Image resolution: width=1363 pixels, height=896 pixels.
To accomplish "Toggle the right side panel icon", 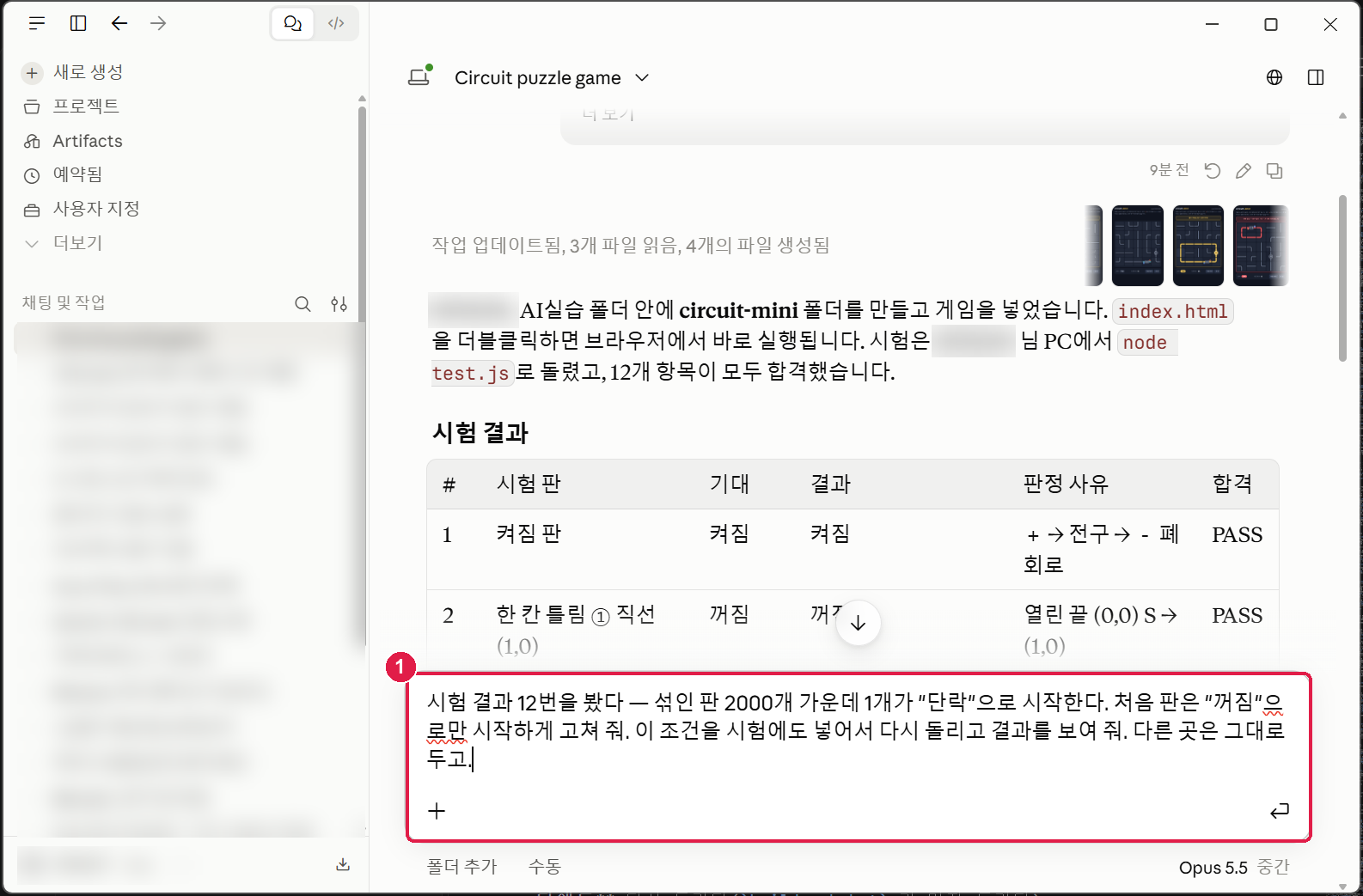I will click(1316, 77).
